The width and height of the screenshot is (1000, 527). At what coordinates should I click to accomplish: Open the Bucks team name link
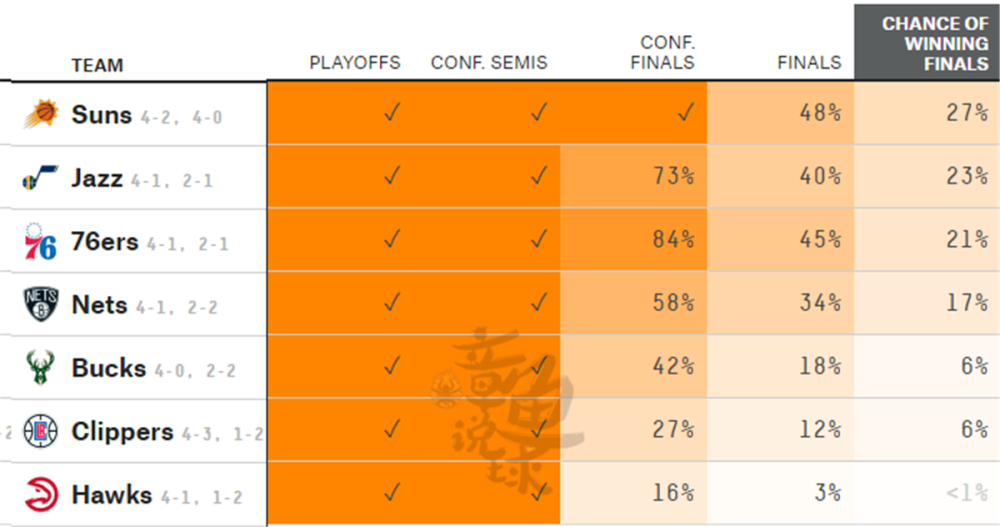pyautogui.click(x=108, y=368)
